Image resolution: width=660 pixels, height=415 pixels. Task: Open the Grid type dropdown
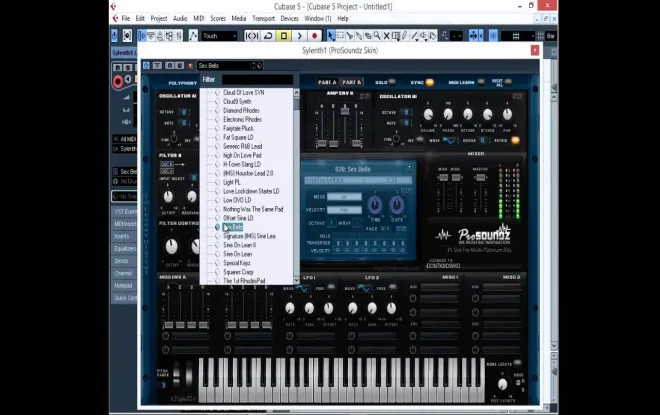[518, 36]
